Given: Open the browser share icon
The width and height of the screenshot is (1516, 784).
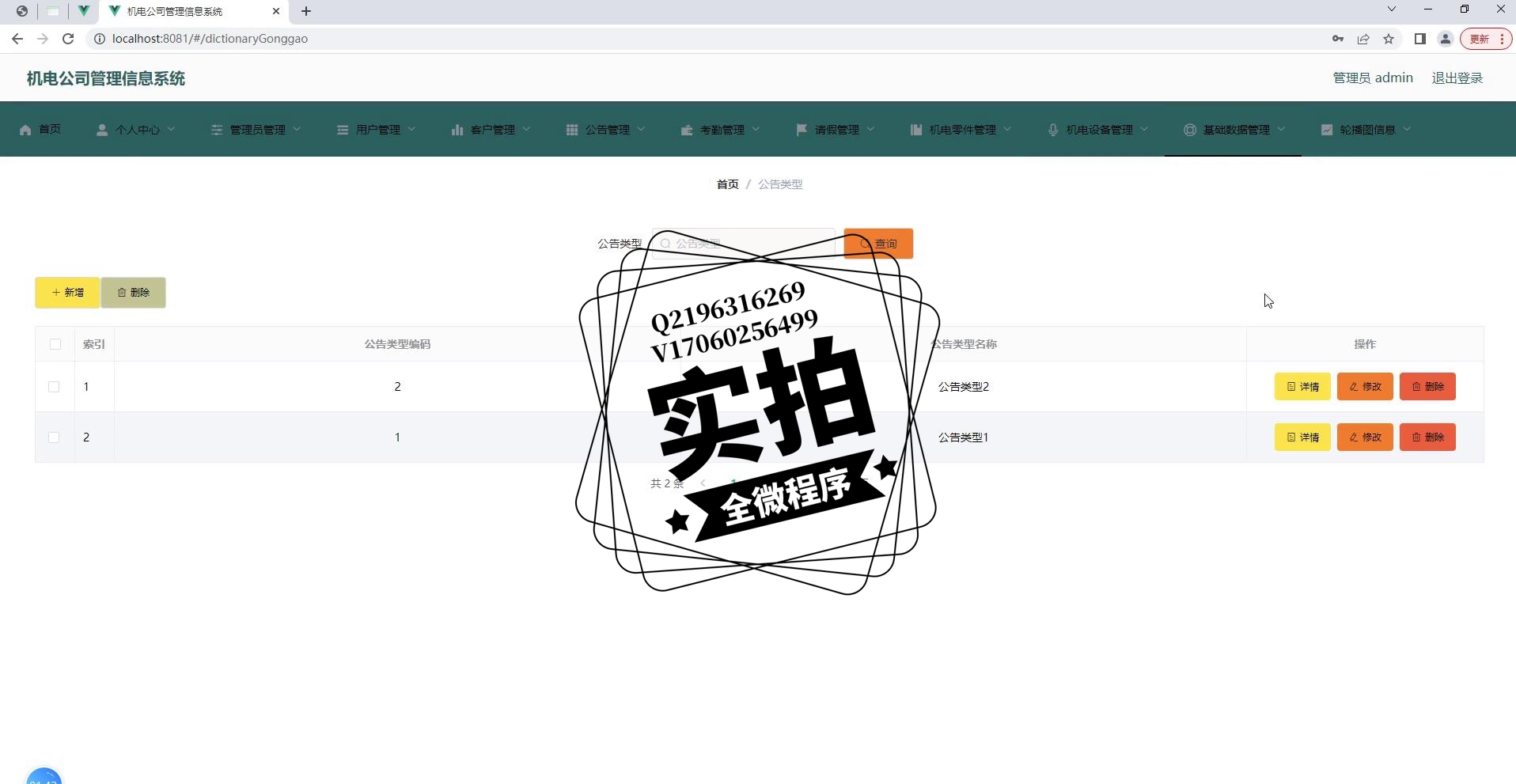Looking at the screenshot, I should [x=1363, y=39].
